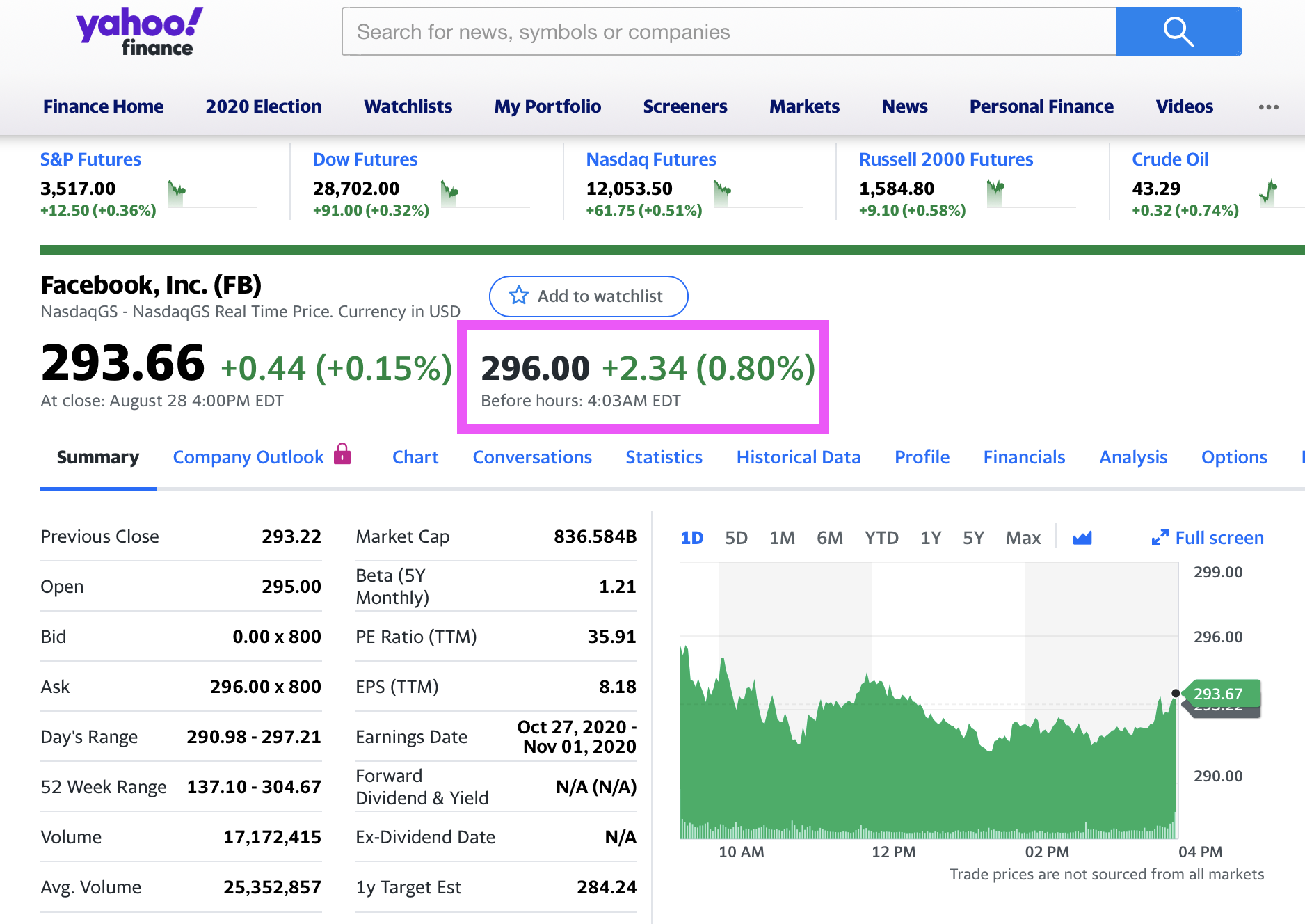
Task: Click the Yahoo Finance logo
Action: (x=139, y=31)
